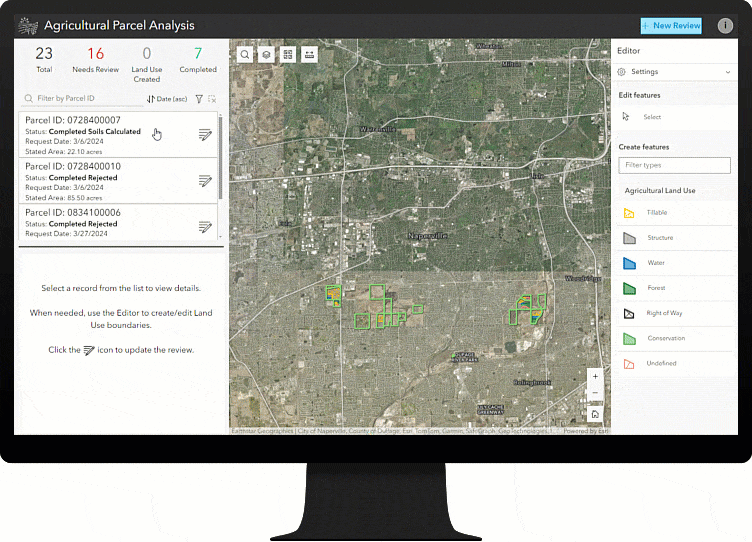Update review for parcel 0728400007
This screenshot has height=542, width=752.
pos(205,135)
